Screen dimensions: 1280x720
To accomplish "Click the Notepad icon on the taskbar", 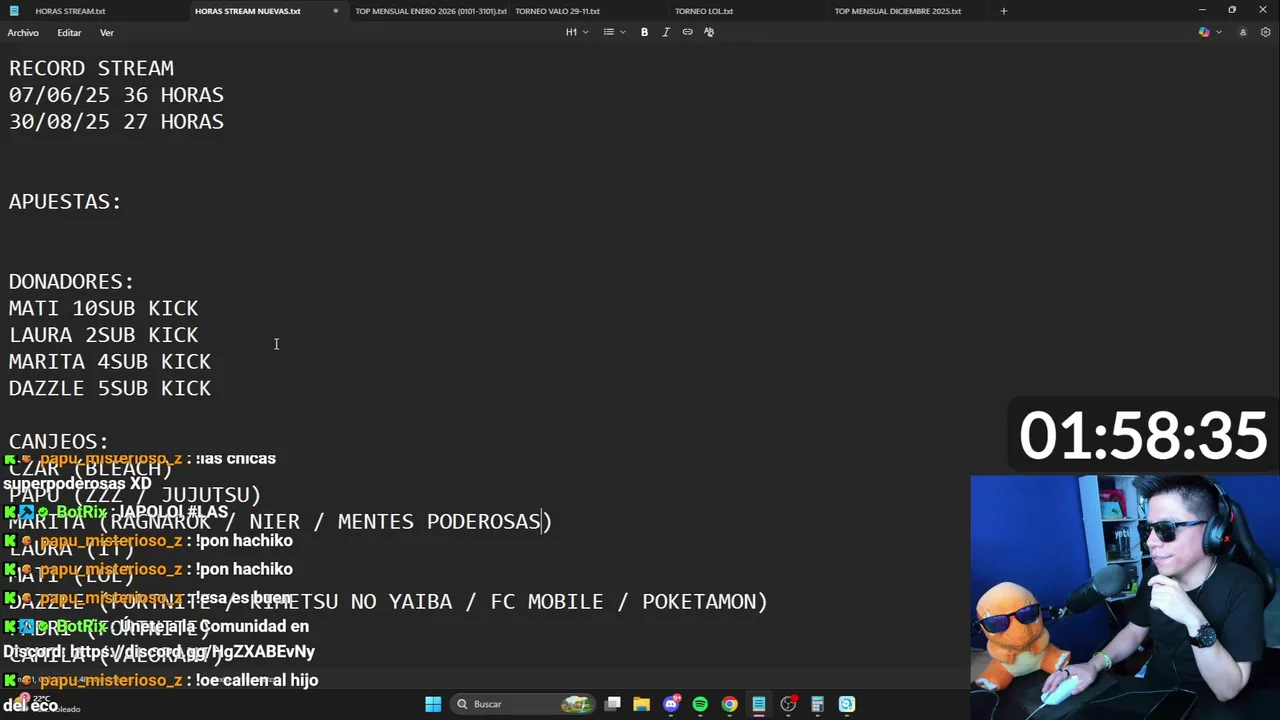I will (759, 704).
